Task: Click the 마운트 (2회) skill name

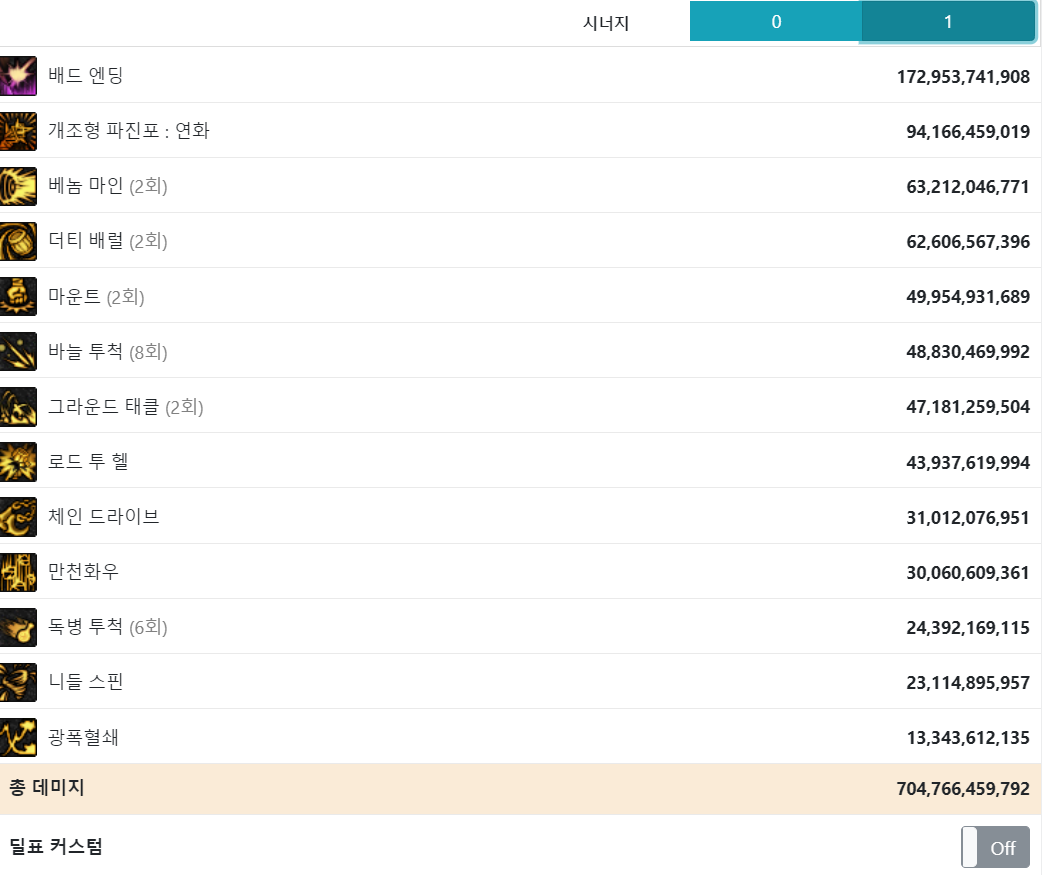Action: [96, 296]
